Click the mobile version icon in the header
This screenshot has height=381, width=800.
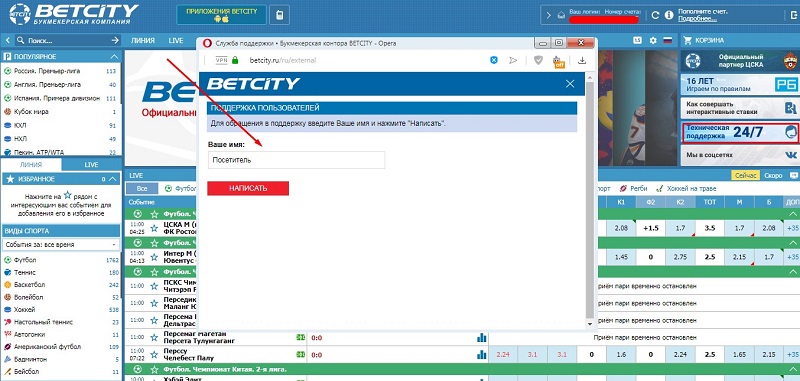(280, 15)
